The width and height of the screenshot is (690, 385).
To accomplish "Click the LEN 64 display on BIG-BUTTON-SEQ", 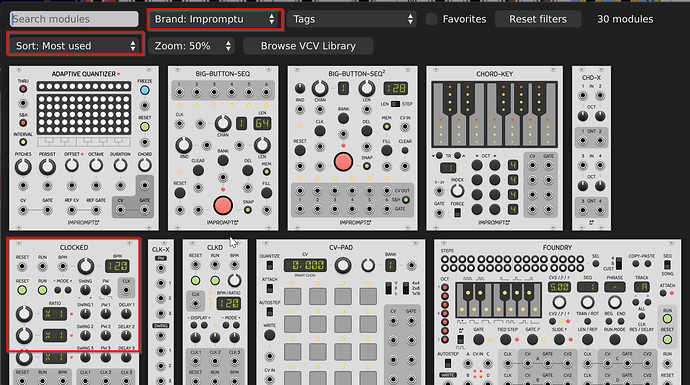I will click(262, 123).
